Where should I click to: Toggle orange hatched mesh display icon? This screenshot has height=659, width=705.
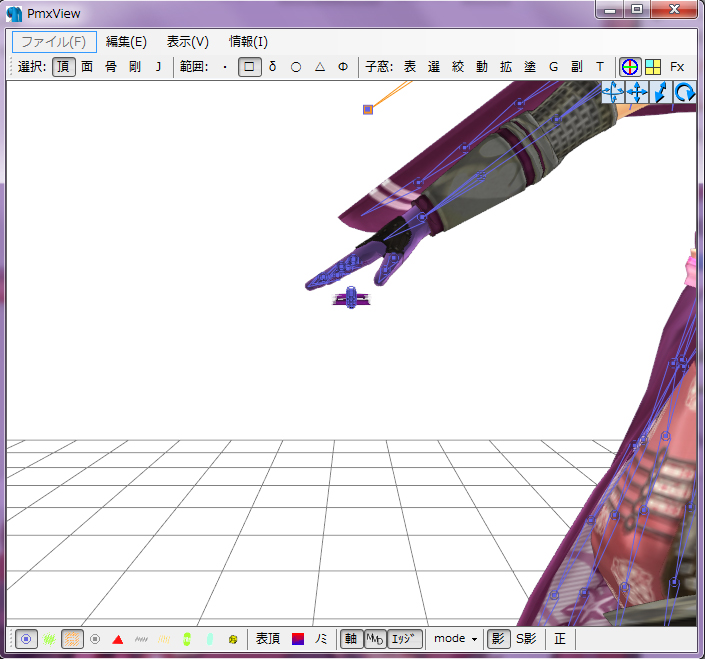point(72,639)
